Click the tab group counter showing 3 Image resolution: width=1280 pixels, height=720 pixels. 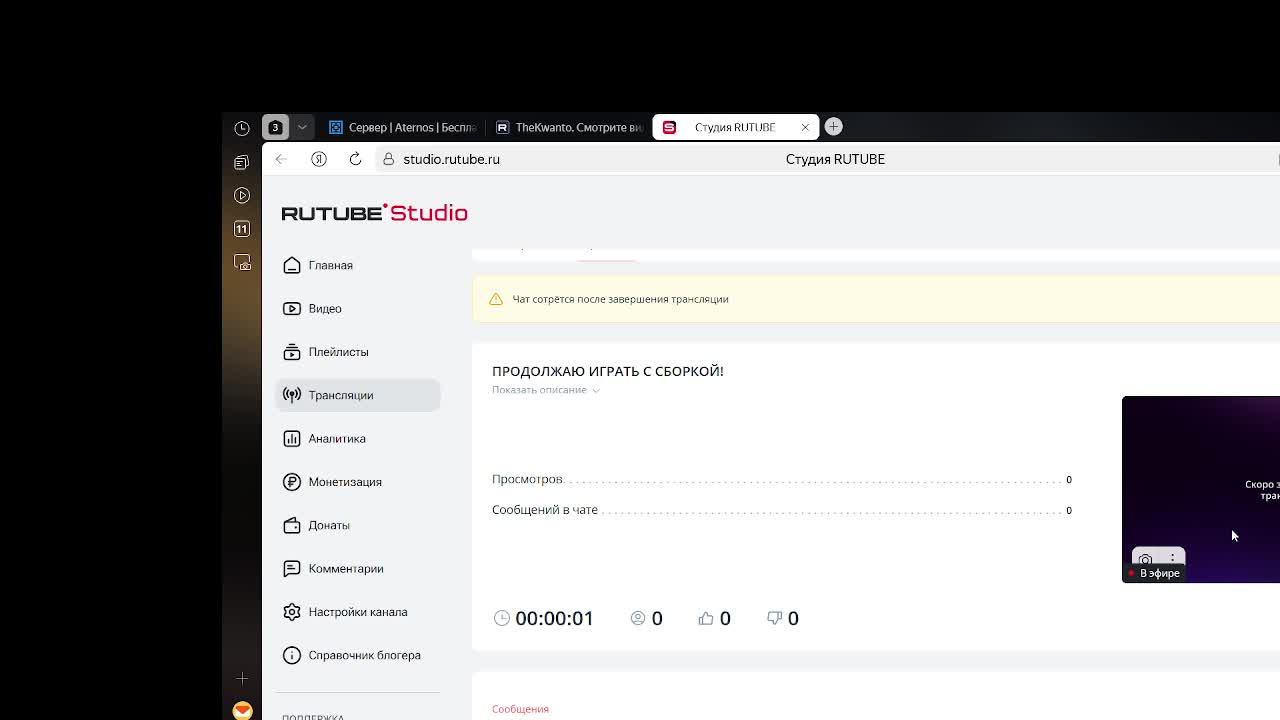point(275,127)
